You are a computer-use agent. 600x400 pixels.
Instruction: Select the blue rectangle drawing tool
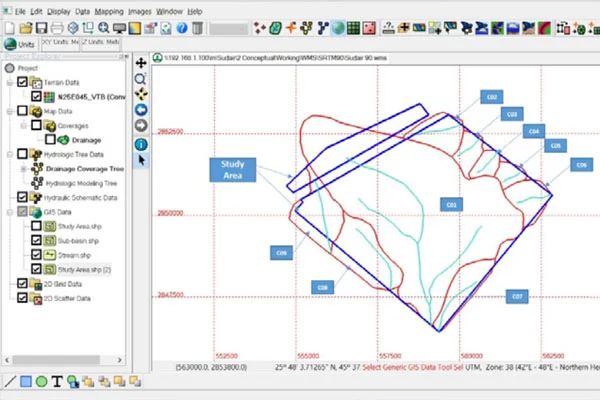[26, 381]
